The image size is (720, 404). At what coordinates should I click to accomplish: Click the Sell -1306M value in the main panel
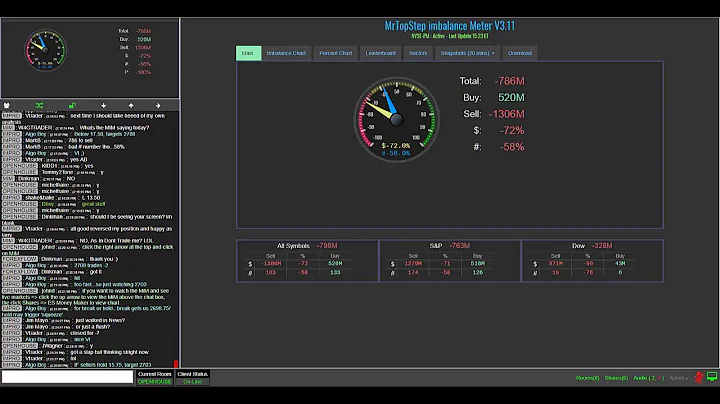tap(506, 114)
